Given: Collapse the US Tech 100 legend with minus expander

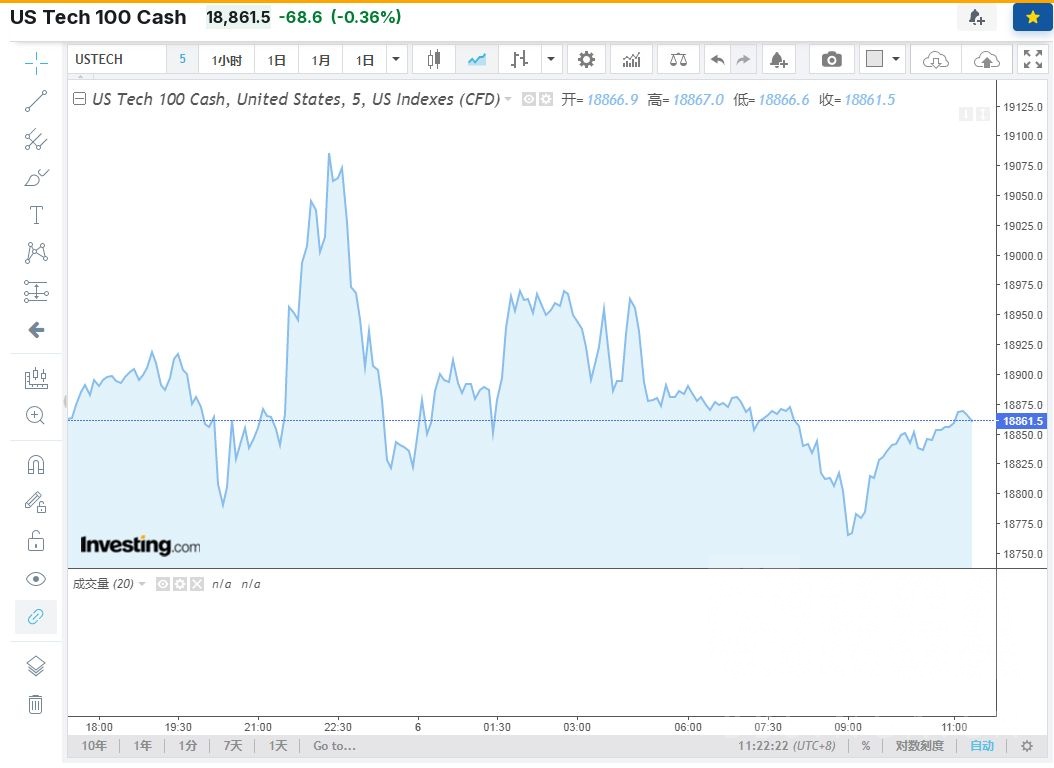Looking at the screenshot, I should (79, 99).
